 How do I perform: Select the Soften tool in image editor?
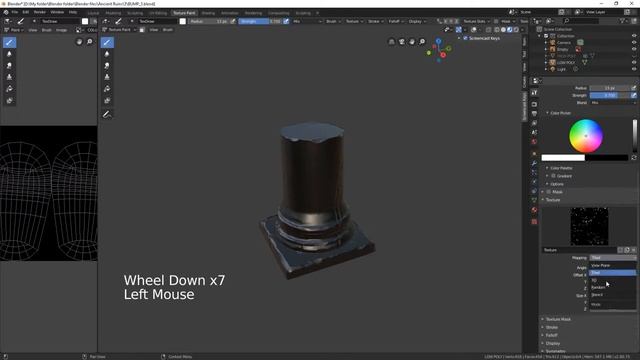[x=9, y=54]
